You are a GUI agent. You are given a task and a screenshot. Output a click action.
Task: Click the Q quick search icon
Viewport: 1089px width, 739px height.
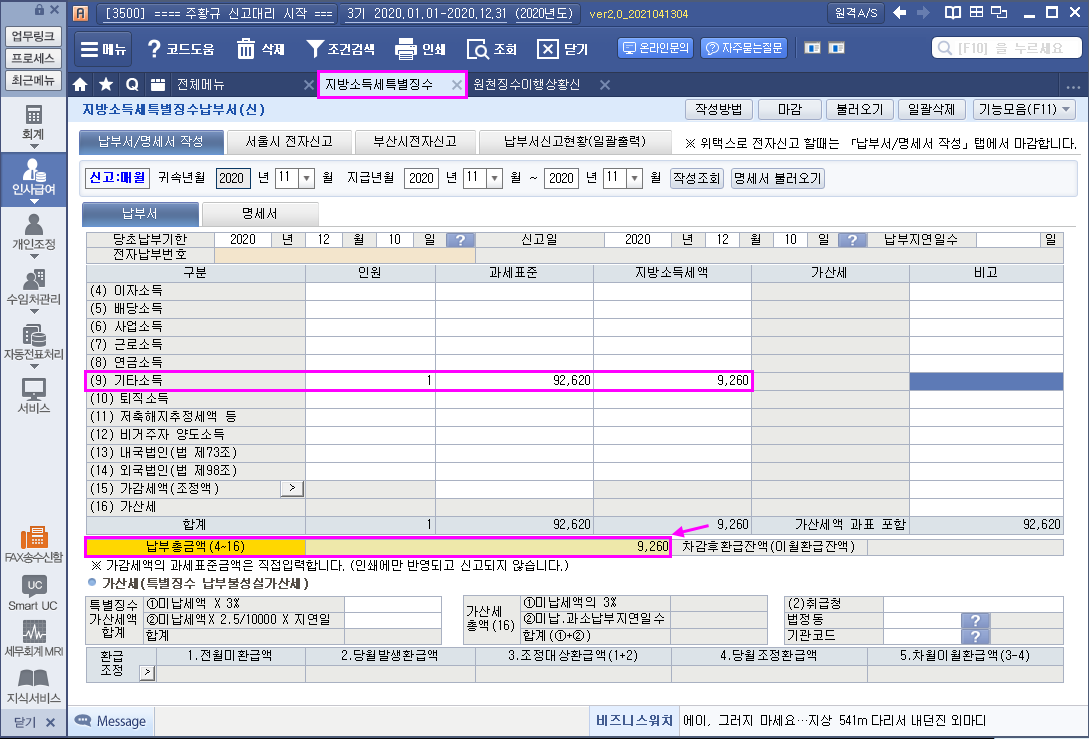pyautogui.click(x=132, y=85)
